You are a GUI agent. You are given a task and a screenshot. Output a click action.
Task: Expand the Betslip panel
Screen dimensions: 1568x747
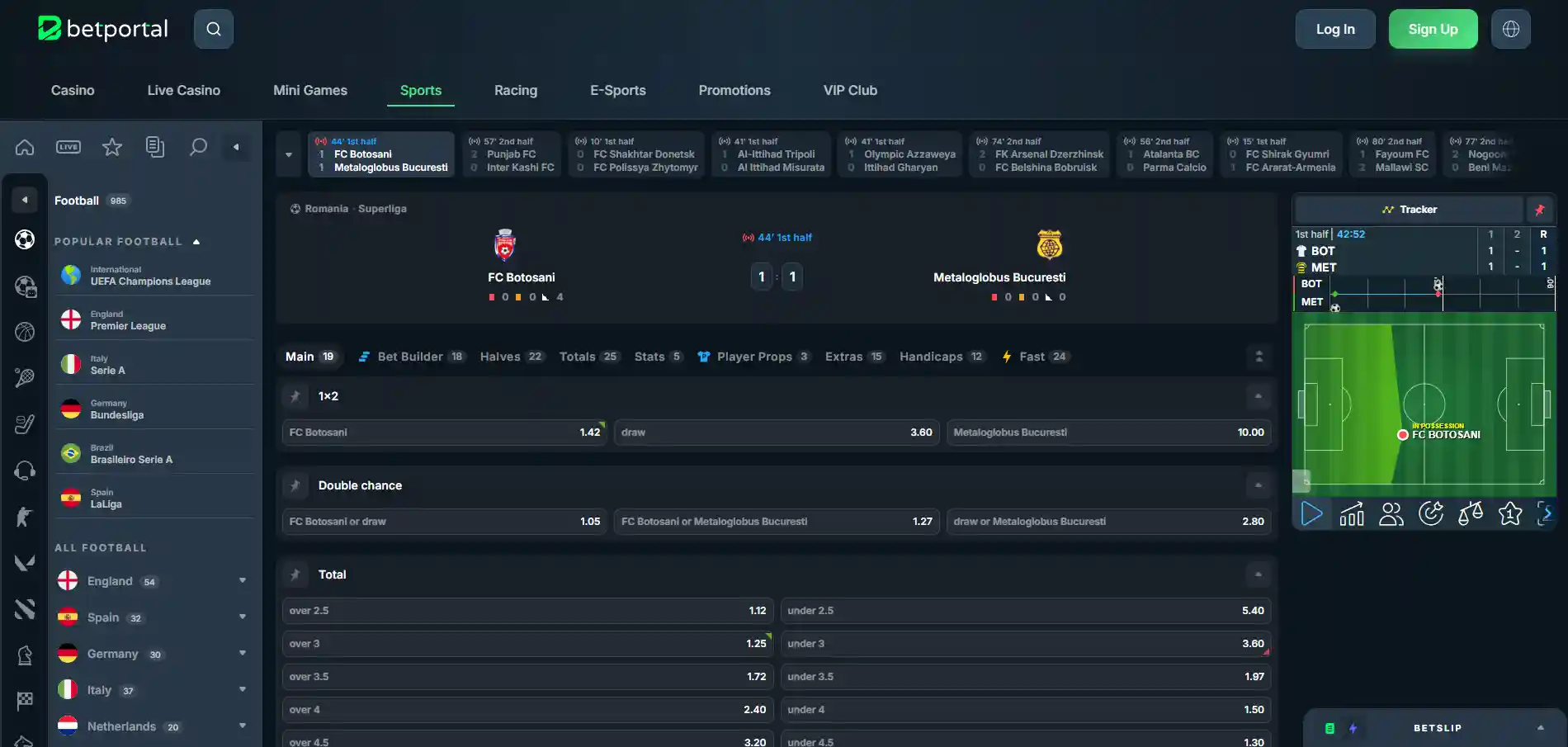pyautogui.click(x=1540, y=728)
